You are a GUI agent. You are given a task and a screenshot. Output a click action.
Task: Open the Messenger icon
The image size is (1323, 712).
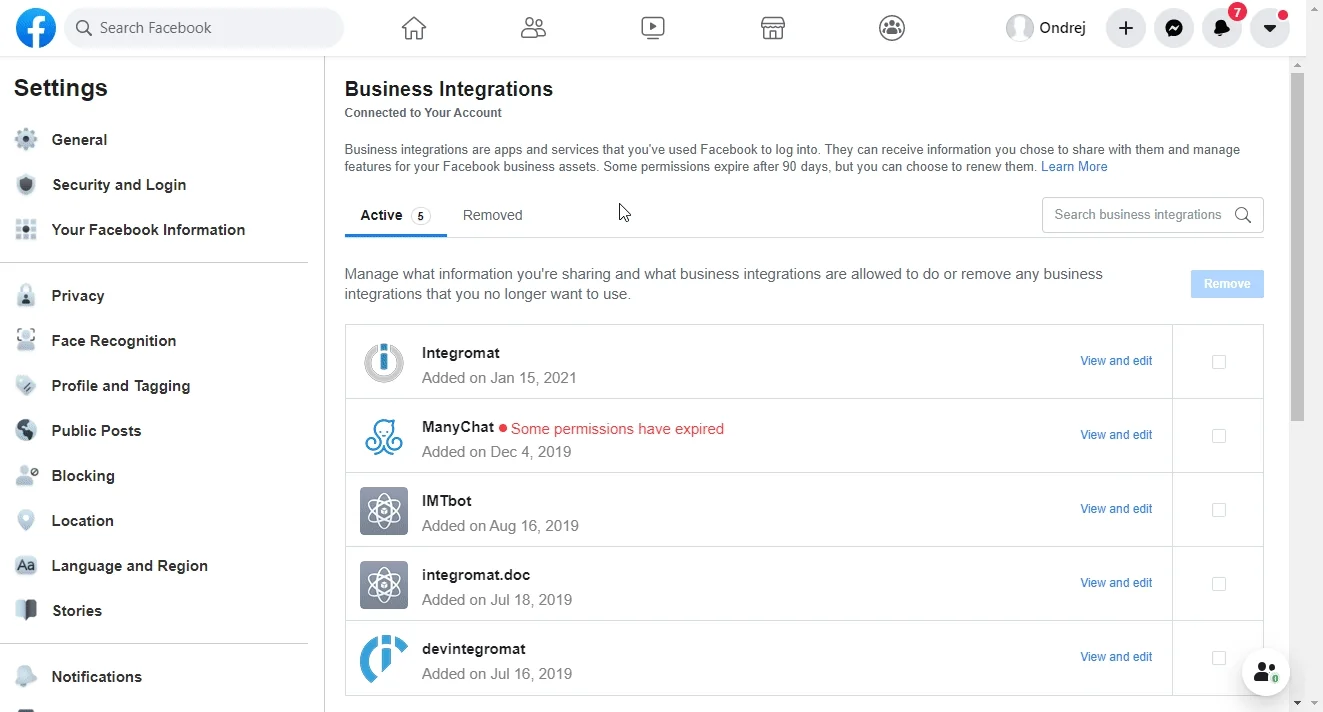click(x=1174, y=28)
